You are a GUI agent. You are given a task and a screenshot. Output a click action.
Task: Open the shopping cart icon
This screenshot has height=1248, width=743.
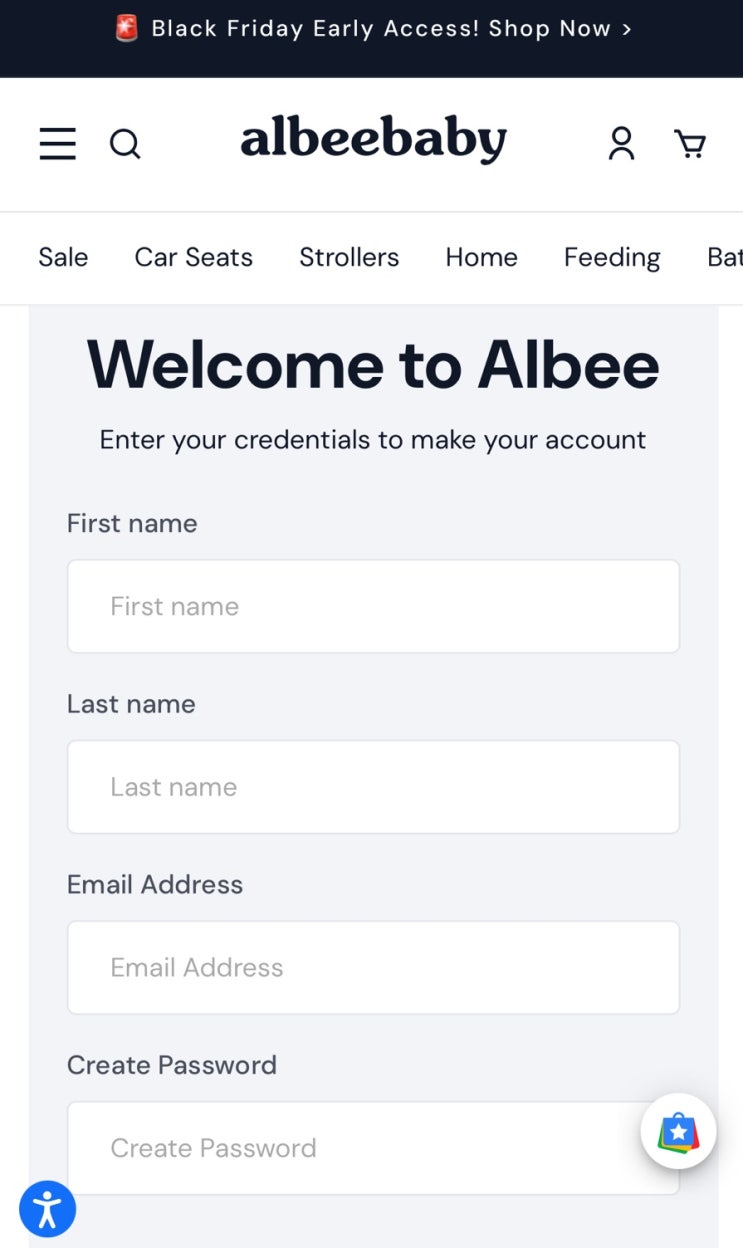point(690,144)
